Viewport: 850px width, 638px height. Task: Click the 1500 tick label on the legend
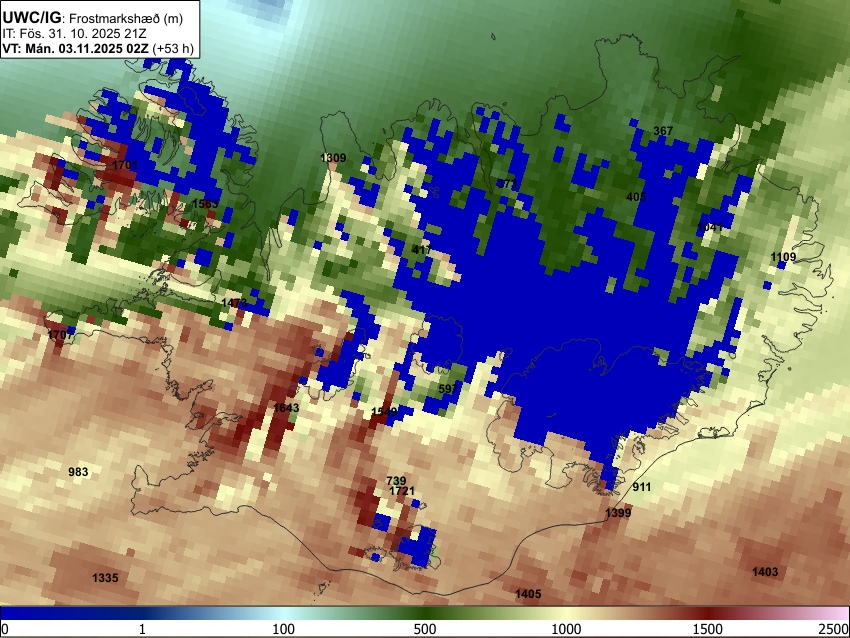click(708, 629)
